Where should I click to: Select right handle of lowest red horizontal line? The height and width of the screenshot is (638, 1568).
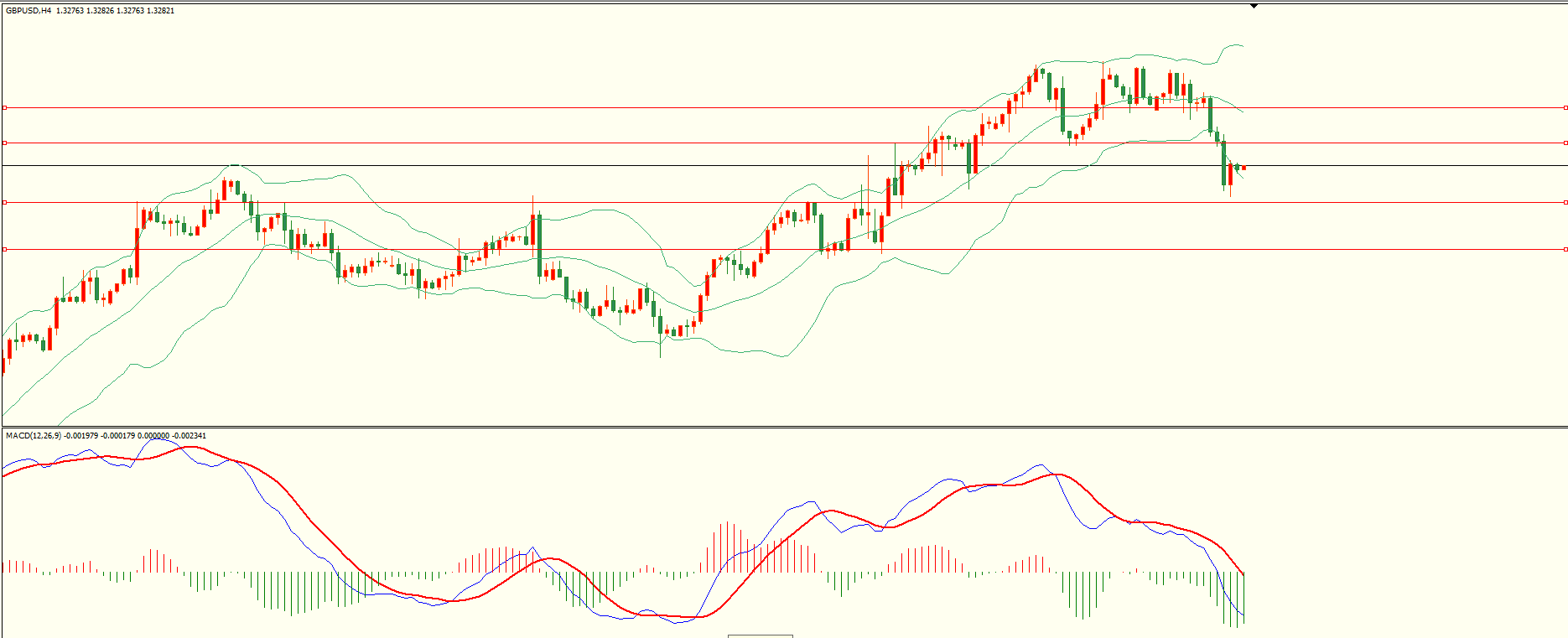[1565, 249]
